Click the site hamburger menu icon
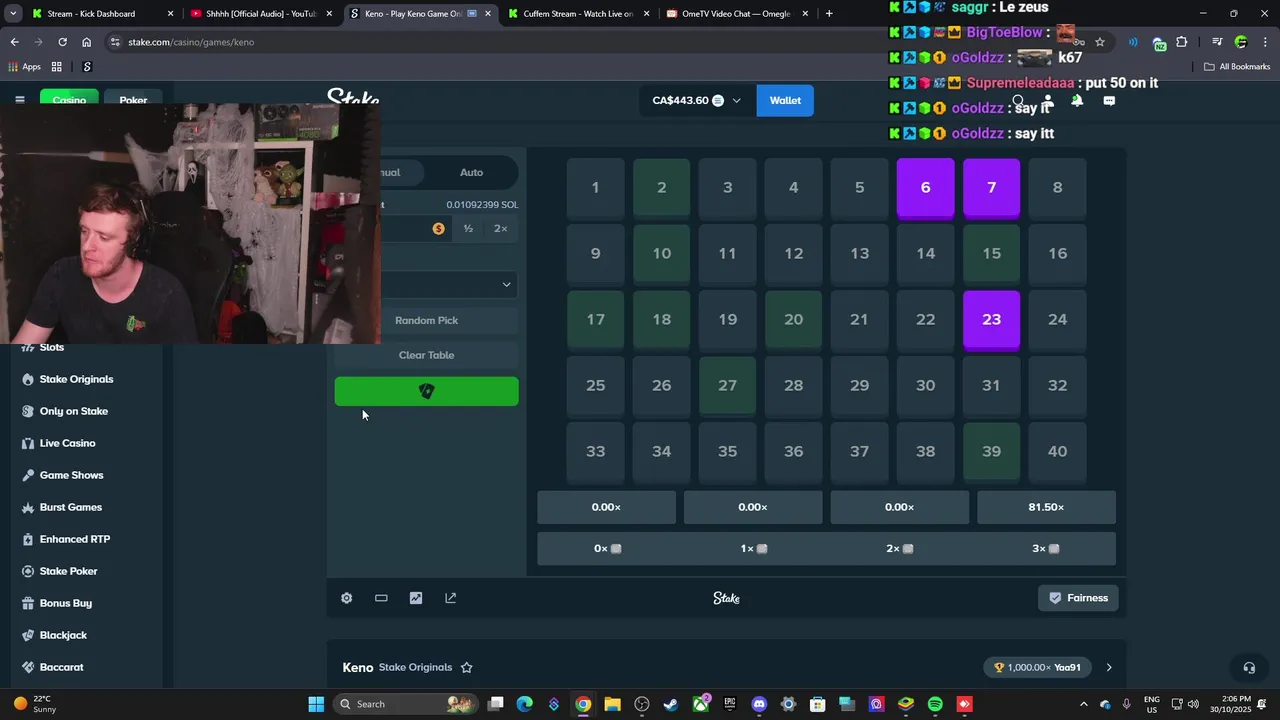 click(x=19, y=100)
